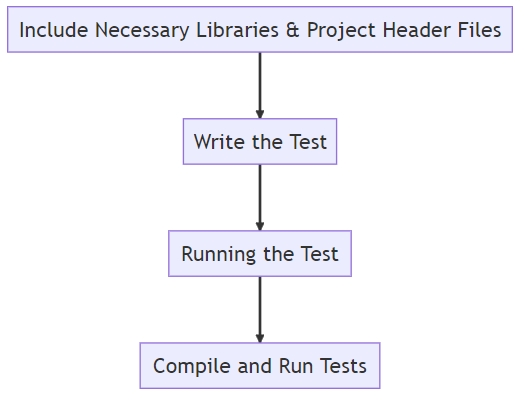Pick the Compile and Run Tests node

click(x=260, y=366)
